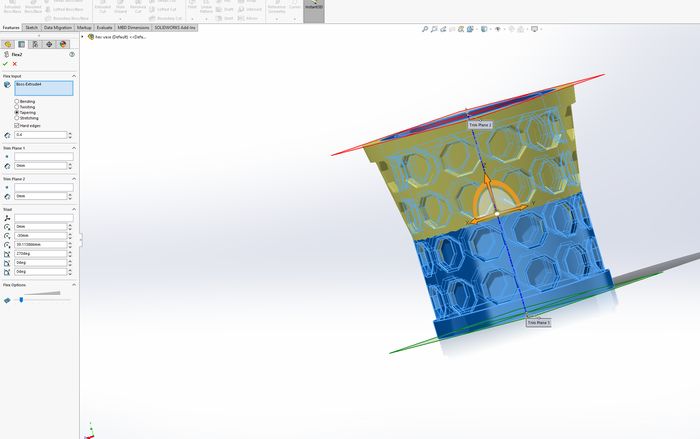
Task: Accept Flex2 with the green checkmark
Action: pyautogui.click(x=5, y=64)
